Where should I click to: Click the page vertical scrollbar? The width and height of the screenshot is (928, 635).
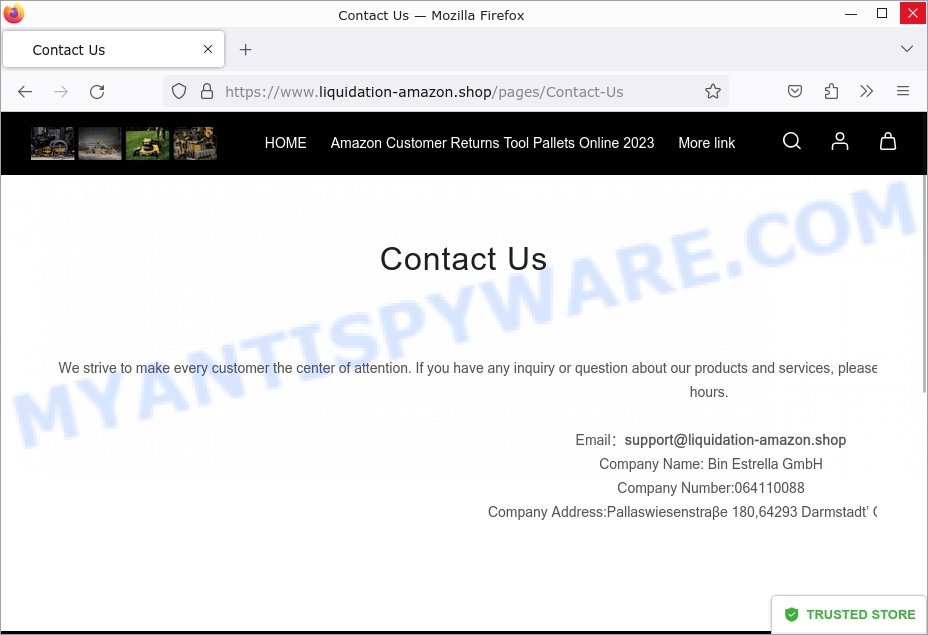924,284
